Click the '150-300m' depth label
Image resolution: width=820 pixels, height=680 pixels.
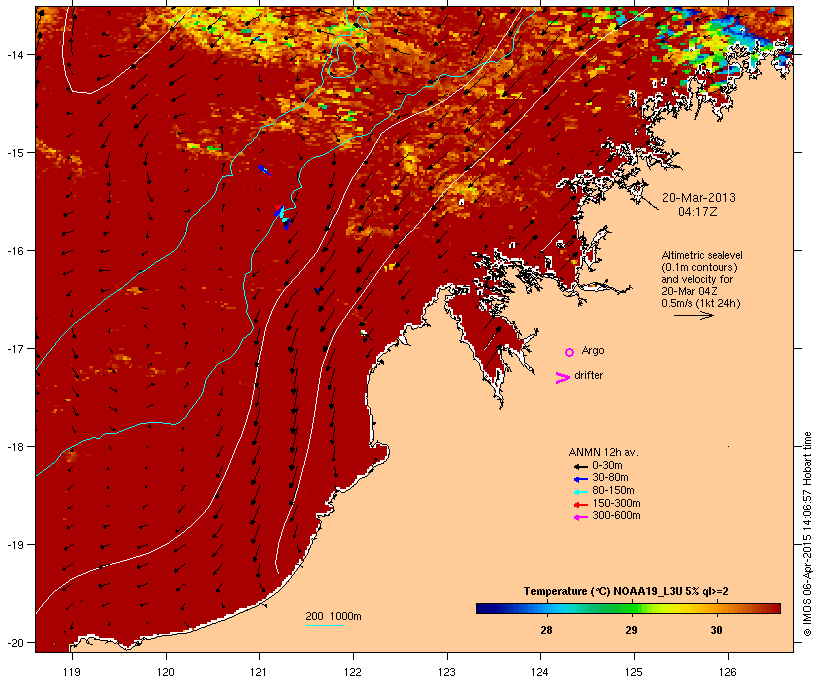(x=616, y=503)
